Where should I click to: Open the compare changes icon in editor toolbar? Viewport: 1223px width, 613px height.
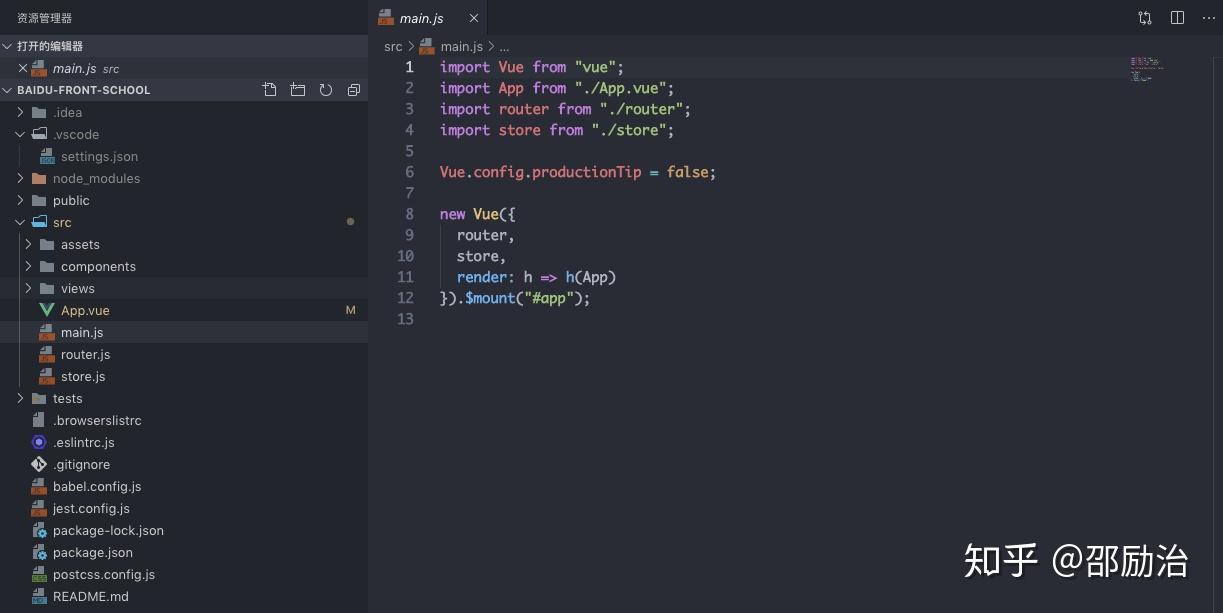click(x=1145, y=18)
